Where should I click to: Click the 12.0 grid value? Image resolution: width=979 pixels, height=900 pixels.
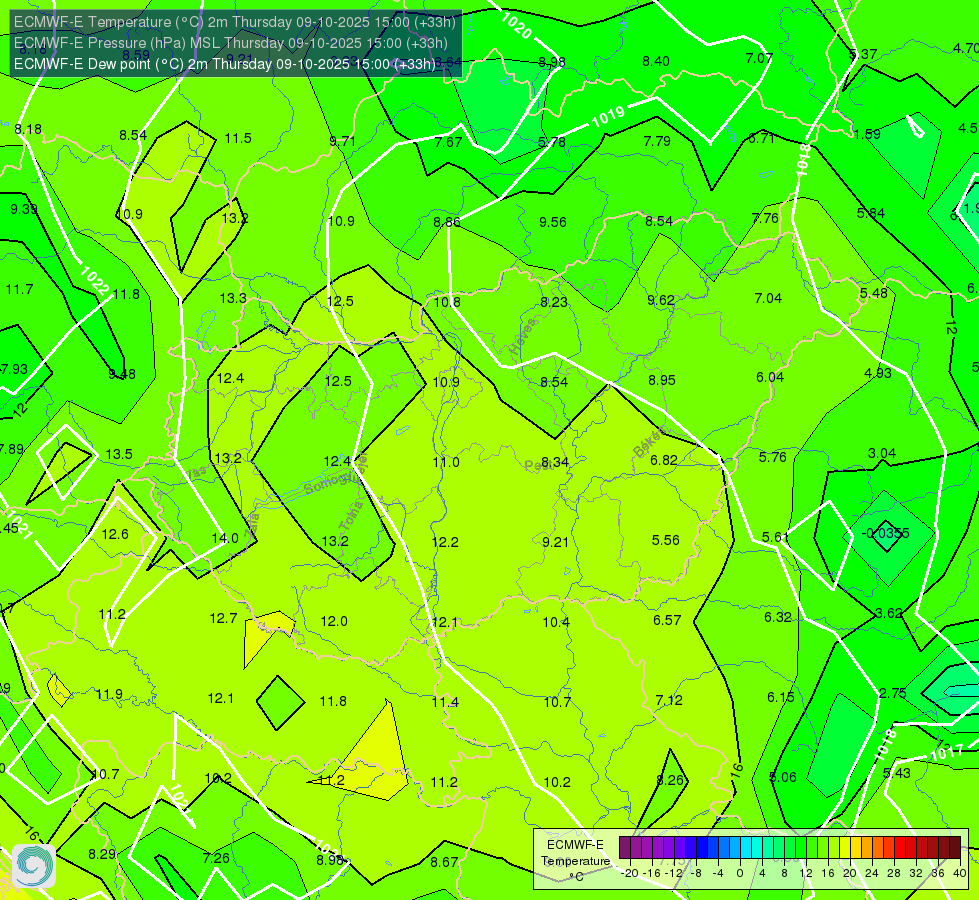(334, 621)
